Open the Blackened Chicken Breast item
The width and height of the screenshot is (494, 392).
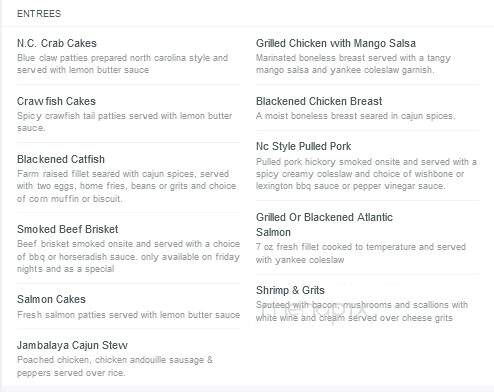pyautogui.click(x=319, y=101)
